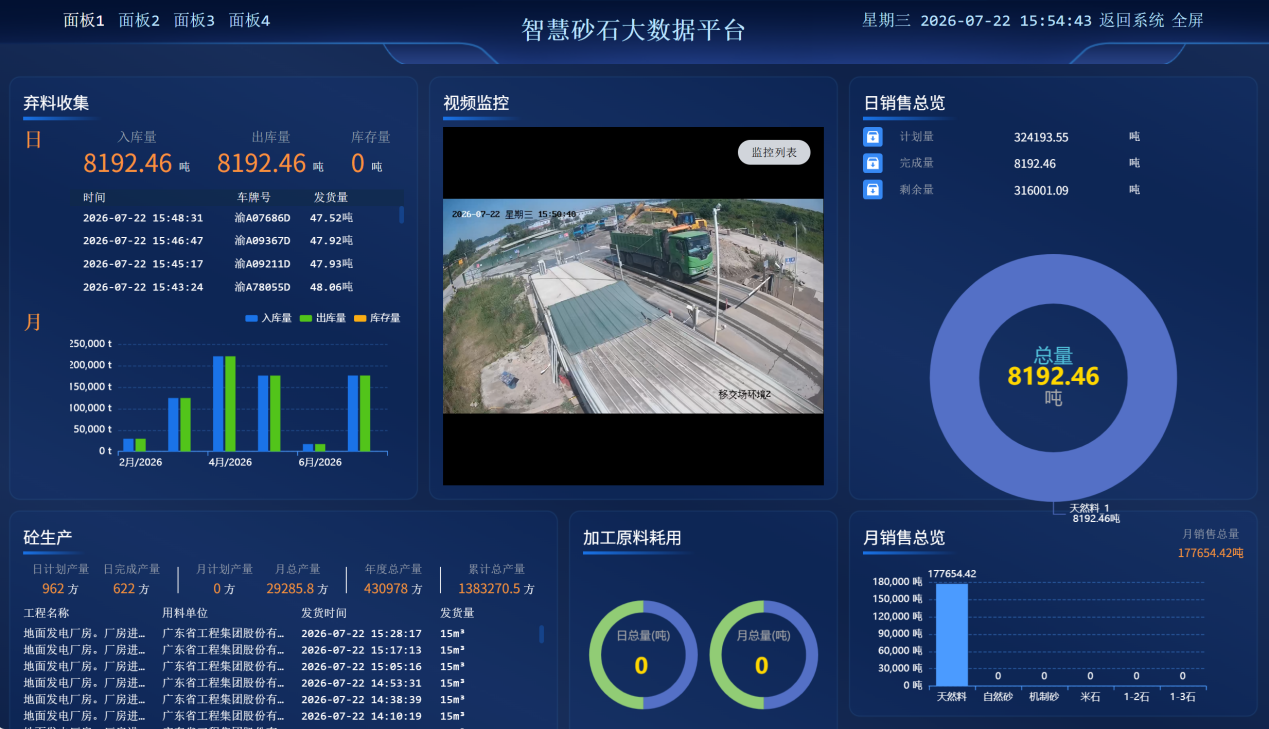The width and height of the screenshot is (1269, 729).
Task: Click the 自然砂 category label
Action: tap(998, 697)
